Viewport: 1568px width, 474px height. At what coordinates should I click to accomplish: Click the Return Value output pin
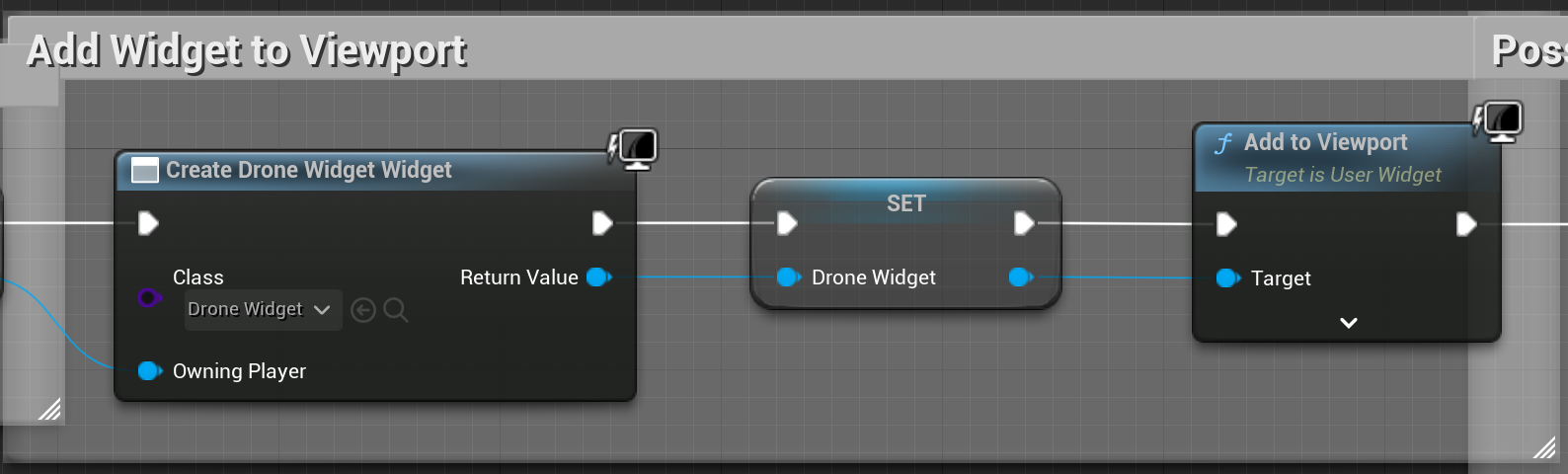coord(599,277)
